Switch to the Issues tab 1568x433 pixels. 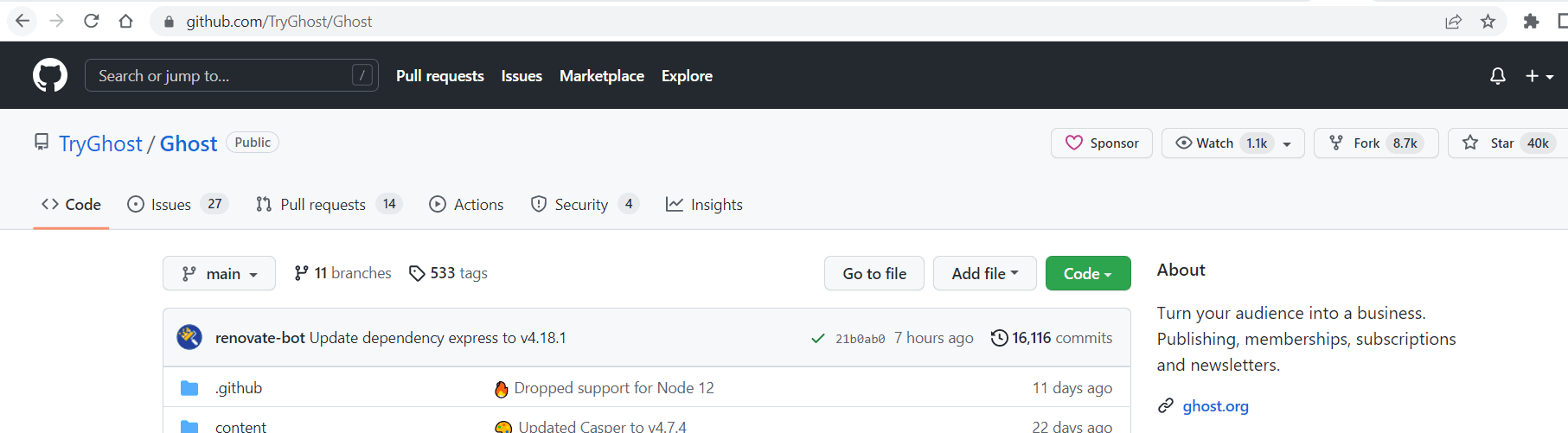point(170,205)
